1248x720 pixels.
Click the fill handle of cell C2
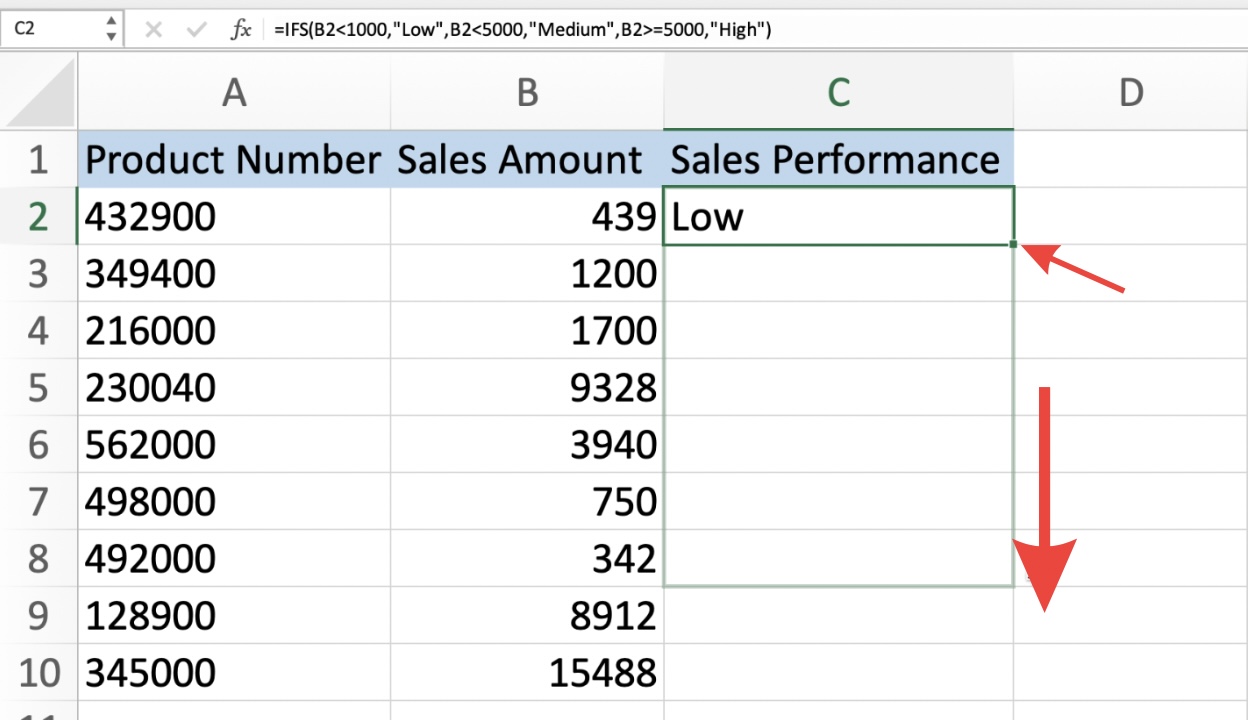tap(1014, 244)
